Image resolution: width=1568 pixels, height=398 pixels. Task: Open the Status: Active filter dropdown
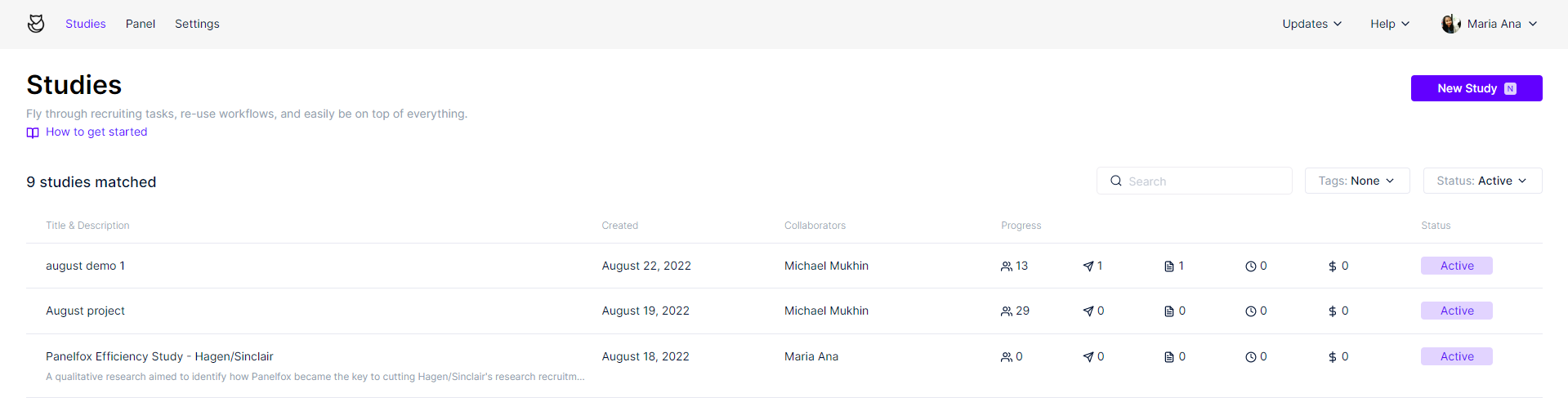click(1482, 181)
